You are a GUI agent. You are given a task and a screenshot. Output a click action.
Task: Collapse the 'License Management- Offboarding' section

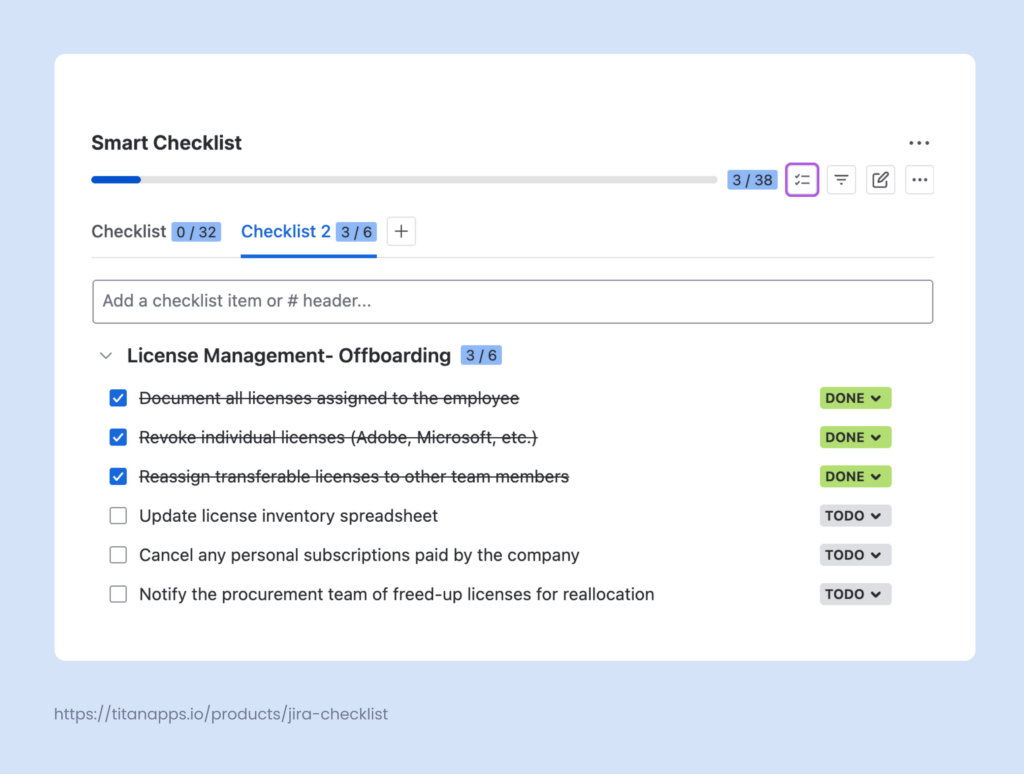coord(106,355)
